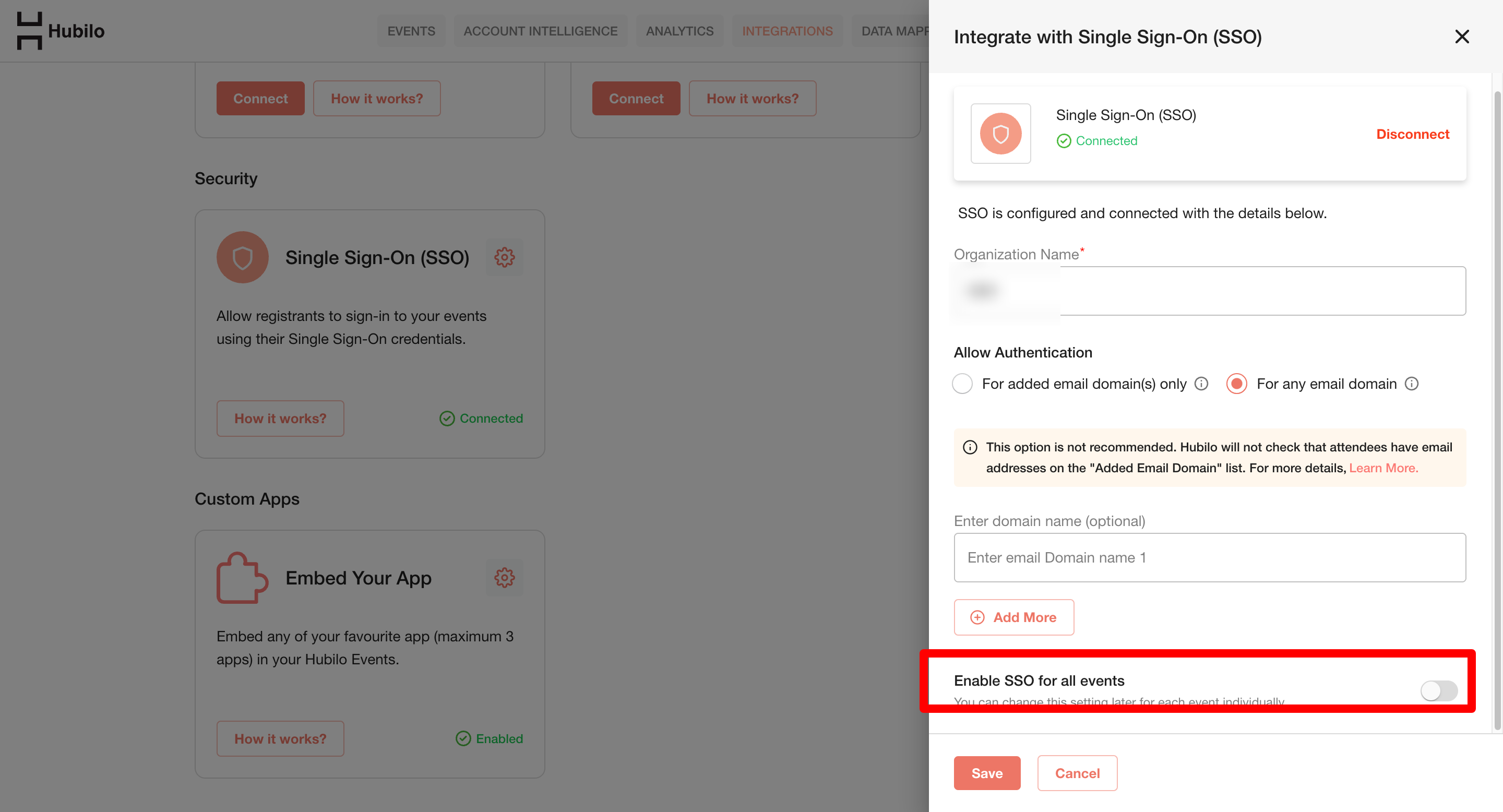This screenshot has width=1503, height=812.
Task: Click the panel title Integrate with Single Sign-On
Action: tap(1107, 37)
